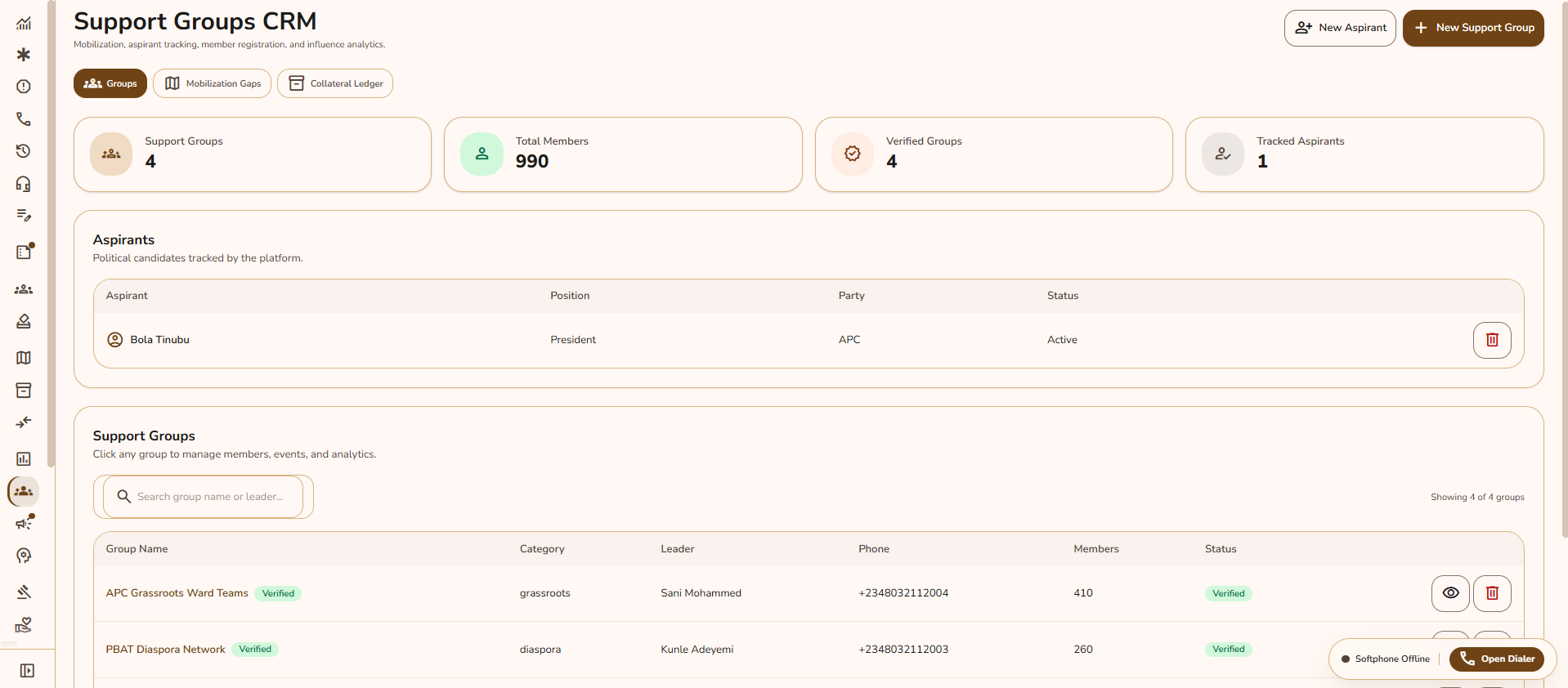The height and width of the screenshot is (688, 1568).
Task: Click the New Support Group button
Action: [1473, 28]
